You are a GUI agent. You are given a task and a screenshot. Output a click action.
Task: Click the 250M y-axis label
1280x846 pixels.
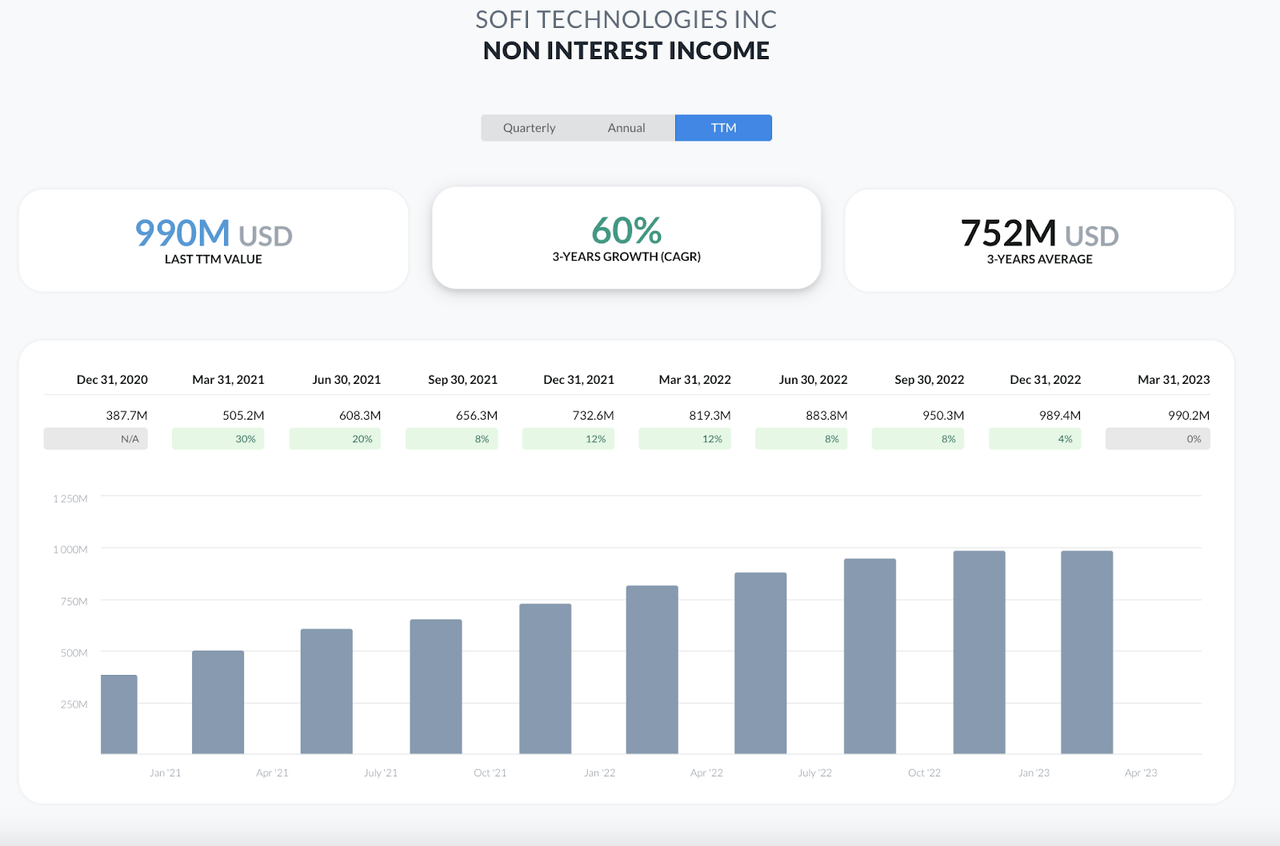[73, 704]
